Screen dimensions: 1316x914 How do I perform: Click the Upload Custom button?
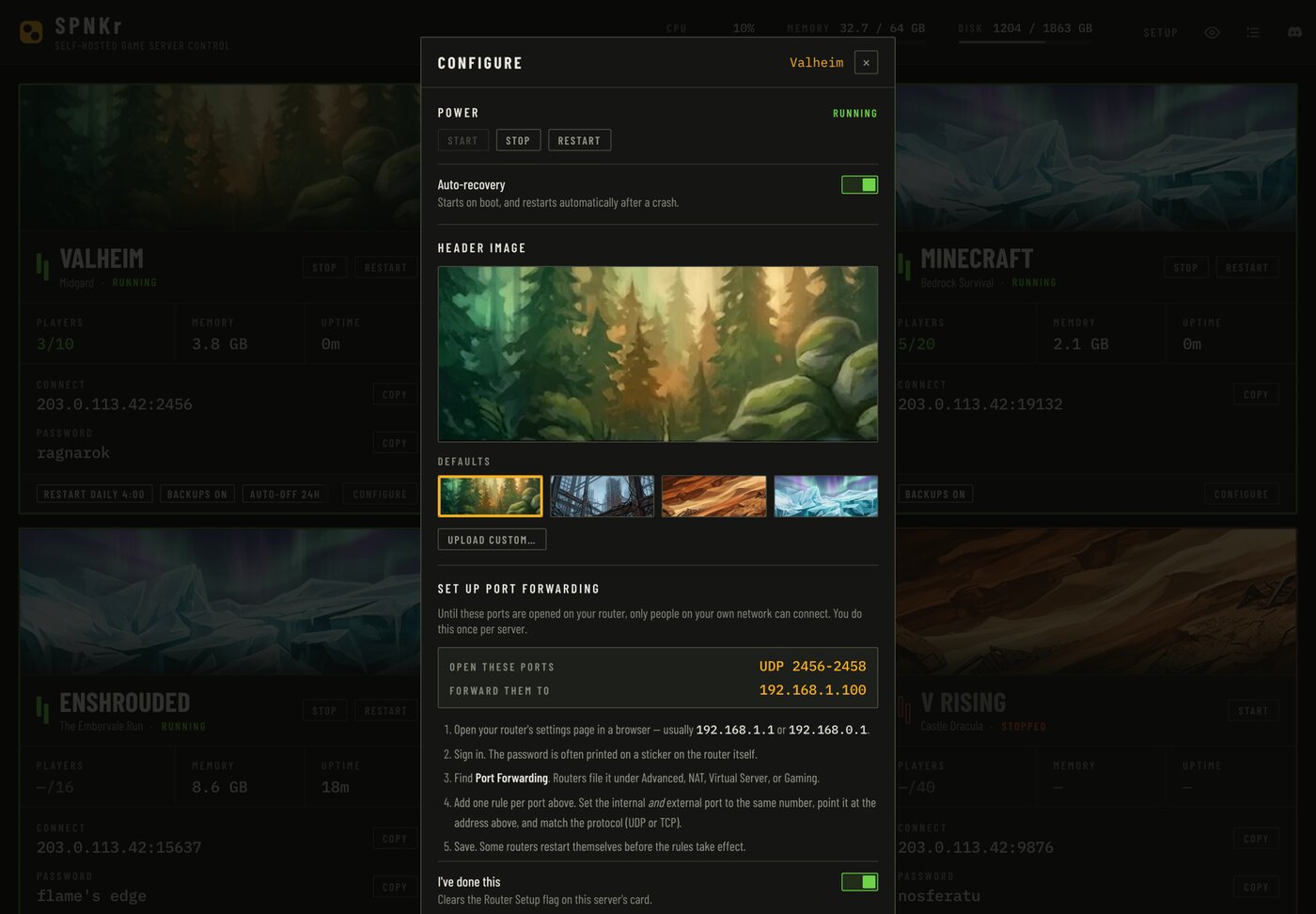(x=492, y=540)
